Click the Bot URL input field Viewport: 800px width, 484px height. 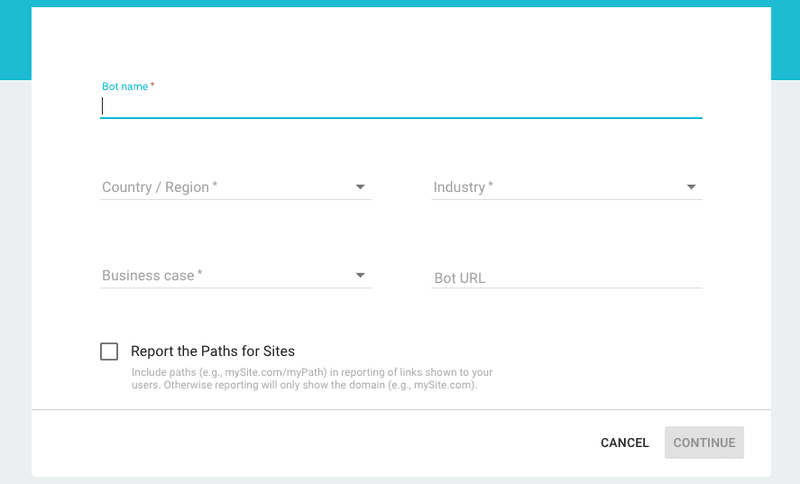coord(566,278)
